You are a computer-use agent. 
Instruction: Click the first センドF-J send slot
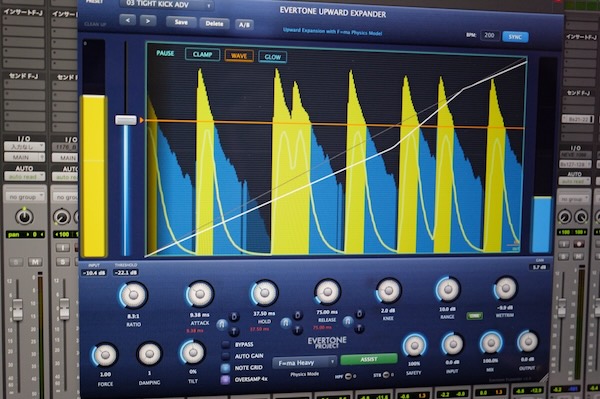[x=24, y=84]
